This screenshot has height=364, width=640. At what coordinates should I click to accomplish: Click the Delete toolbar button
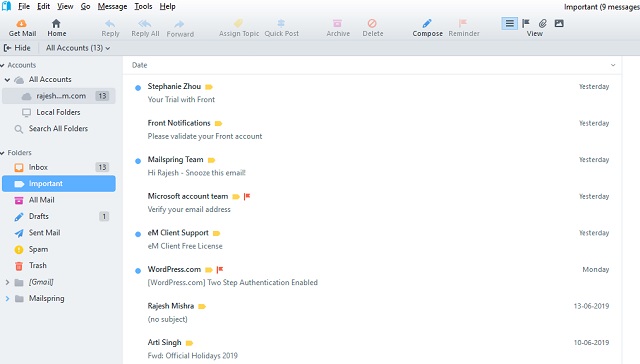[372, 28]
